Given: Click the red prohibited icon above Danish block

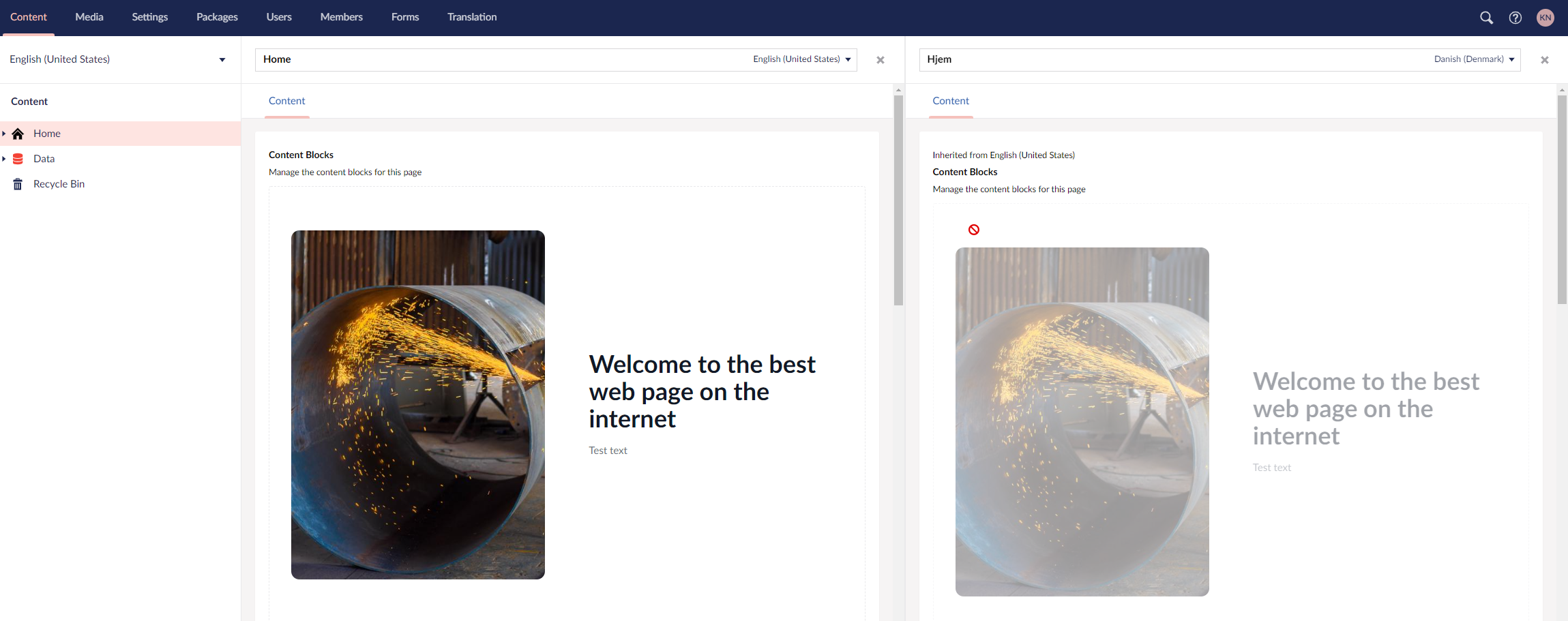Looking at the screenshot, I should coord(973,229).
